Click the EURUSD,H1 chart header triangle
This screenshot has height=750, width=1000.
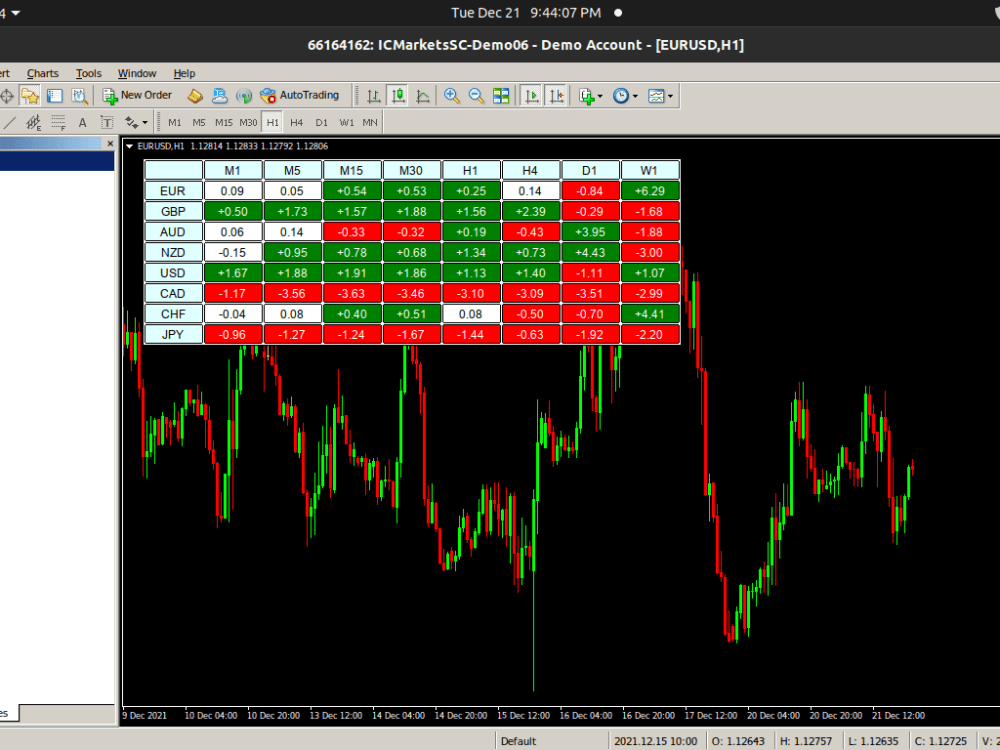tap(129, 146)
